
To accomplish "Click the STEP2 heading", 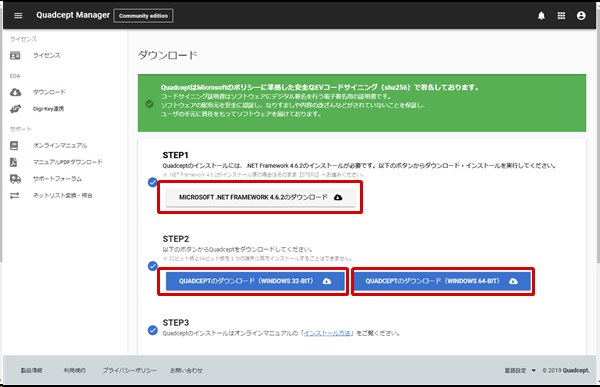I will pos(176,239).
